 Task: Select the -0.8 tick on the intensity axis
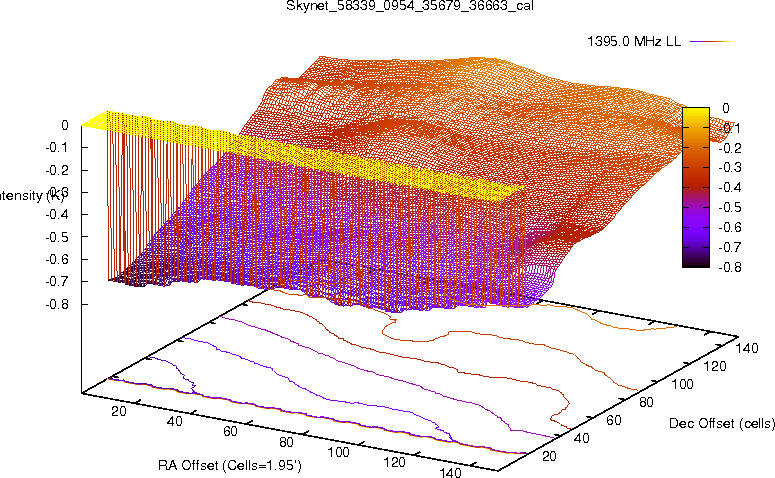coord(57,304)
